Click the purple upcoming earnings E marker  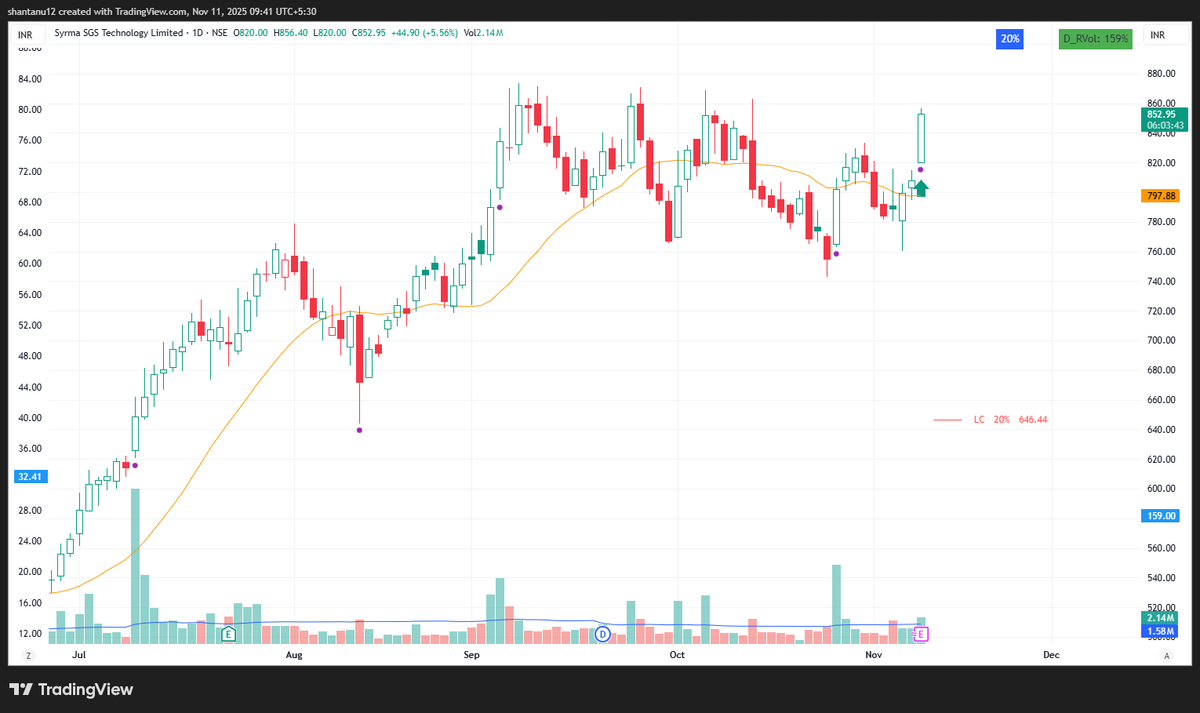922,634
